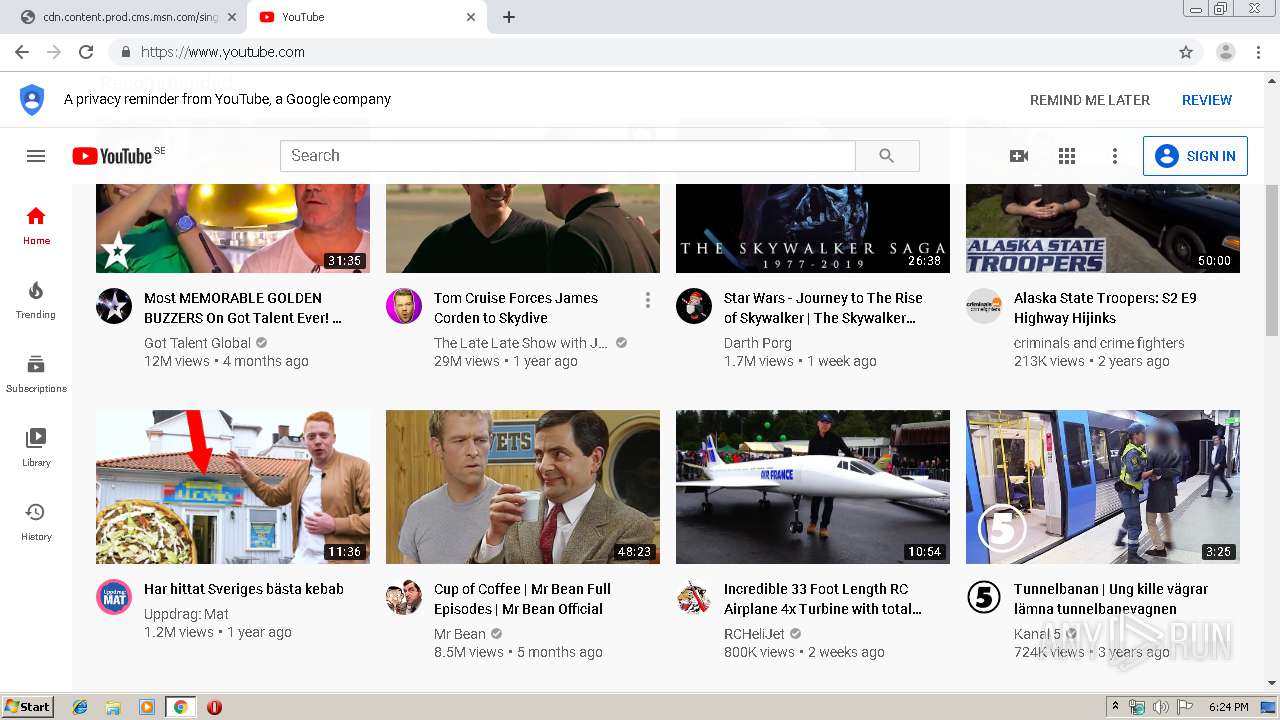Click The Late Late Show channel avatar
1280x720 pixels.
point(404,306)
